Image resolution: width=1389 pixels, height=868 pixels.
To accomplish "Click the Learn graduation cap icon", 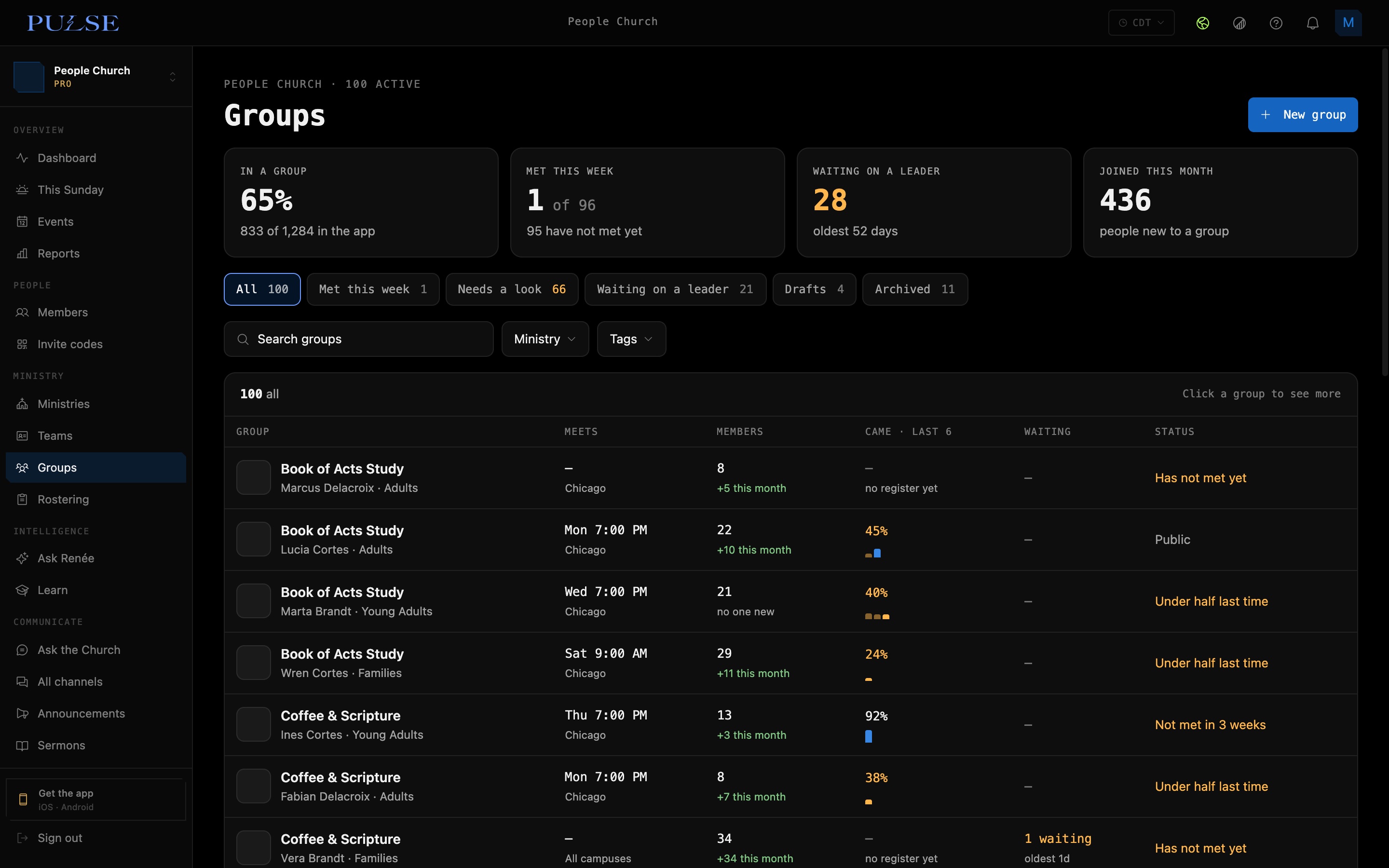I will [x=22, y=590].
